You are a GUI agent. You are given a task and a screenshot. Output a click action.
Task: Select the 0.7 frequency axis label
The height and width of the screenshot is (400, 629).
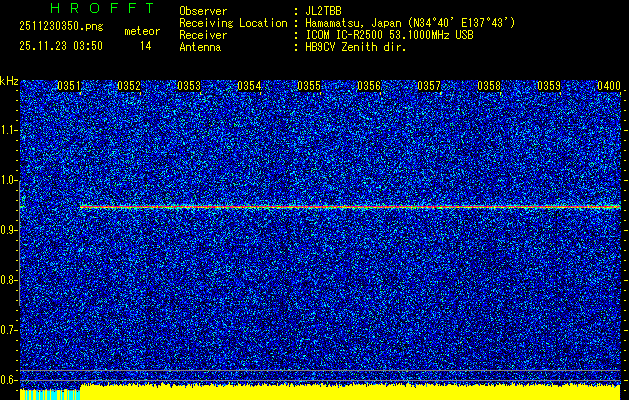(x=9, y=329)
